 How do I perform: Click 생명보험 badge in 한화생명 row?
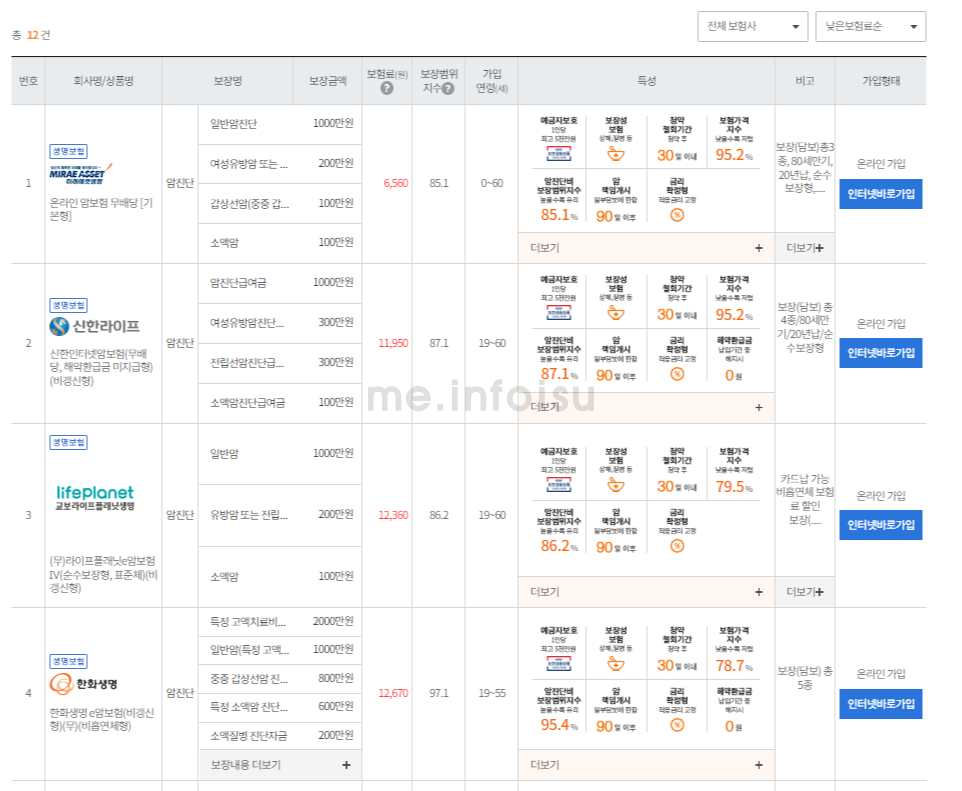(x=69, y=661)
